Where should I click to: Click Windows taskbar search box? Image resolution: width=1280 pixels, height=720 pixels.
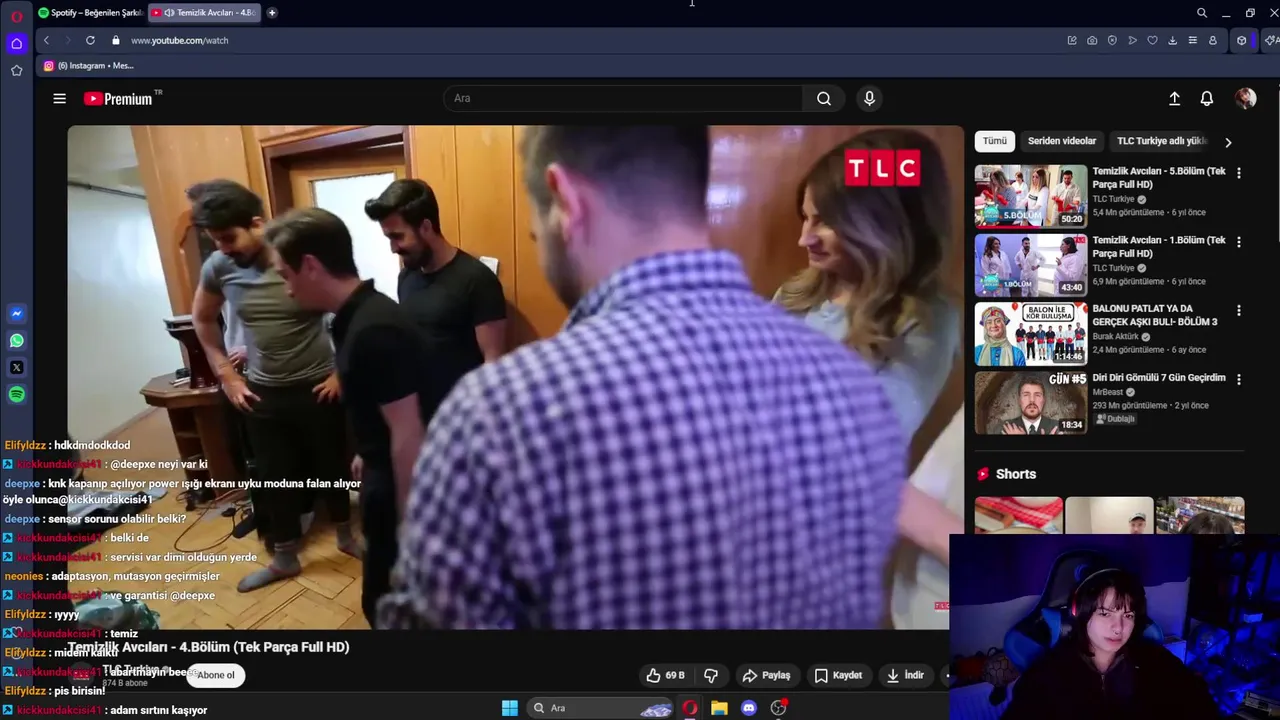[600, 708]
